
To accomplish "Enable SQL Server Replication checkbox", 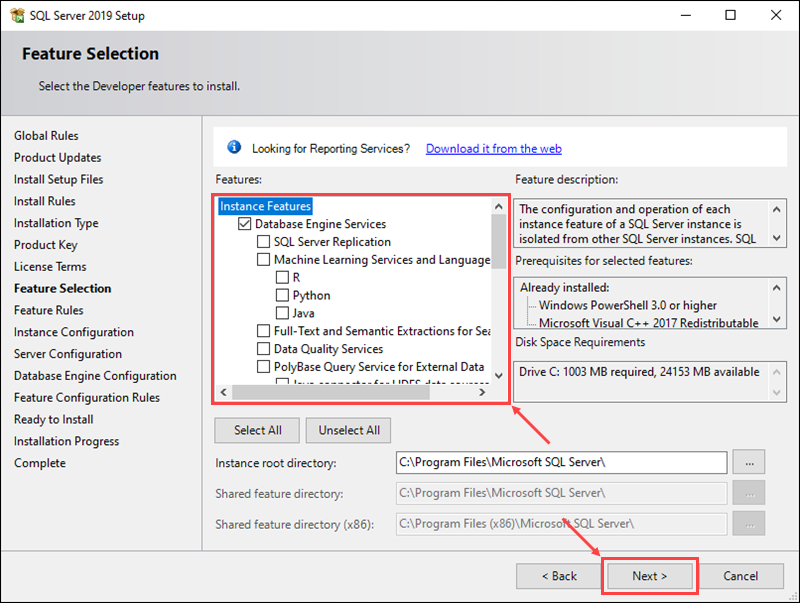I will 263,242.
